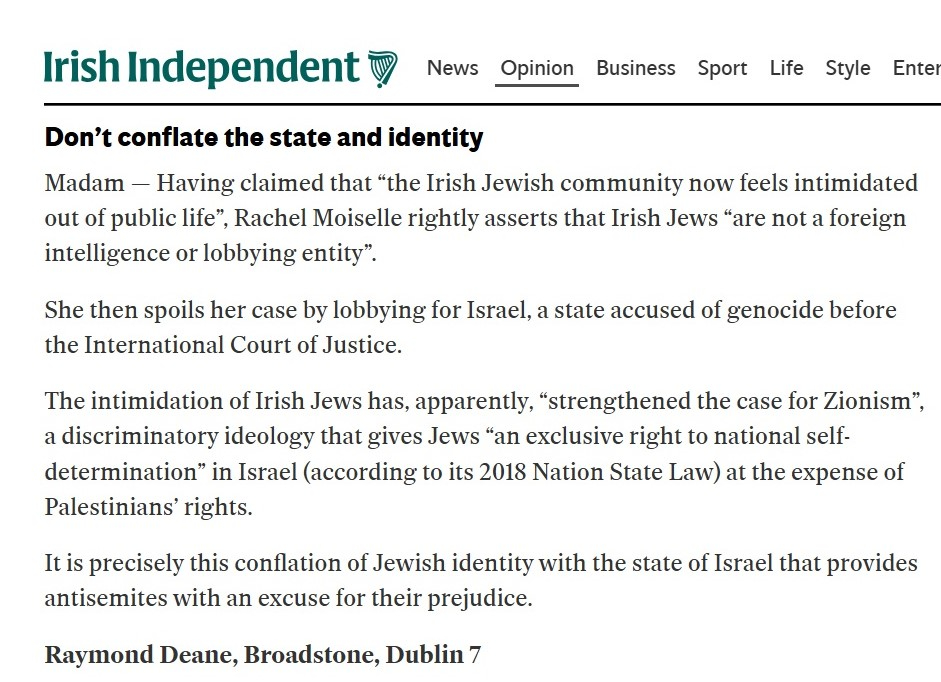Viewport: 941px width, 682px height.
Task: Open the Style section
Action: [847, 68]
